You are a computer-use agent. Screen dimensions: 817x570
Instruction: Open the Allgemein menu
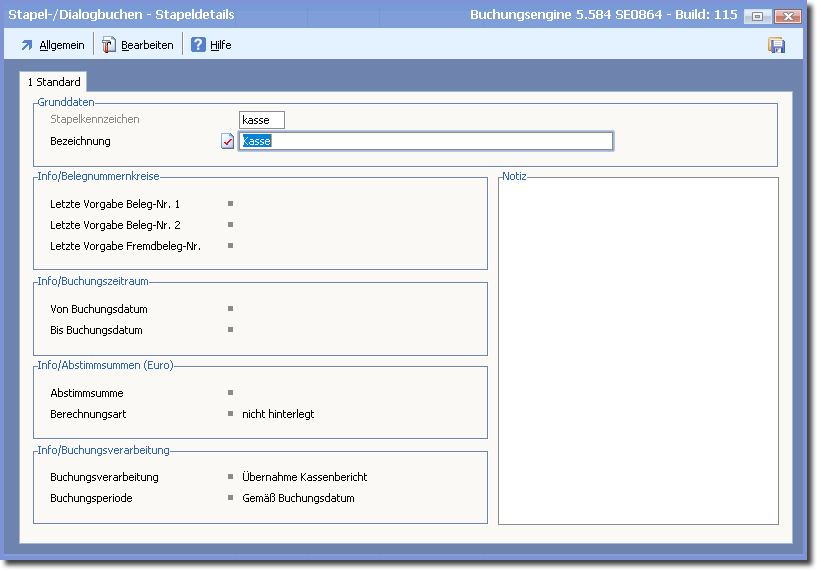click(61, 45)
